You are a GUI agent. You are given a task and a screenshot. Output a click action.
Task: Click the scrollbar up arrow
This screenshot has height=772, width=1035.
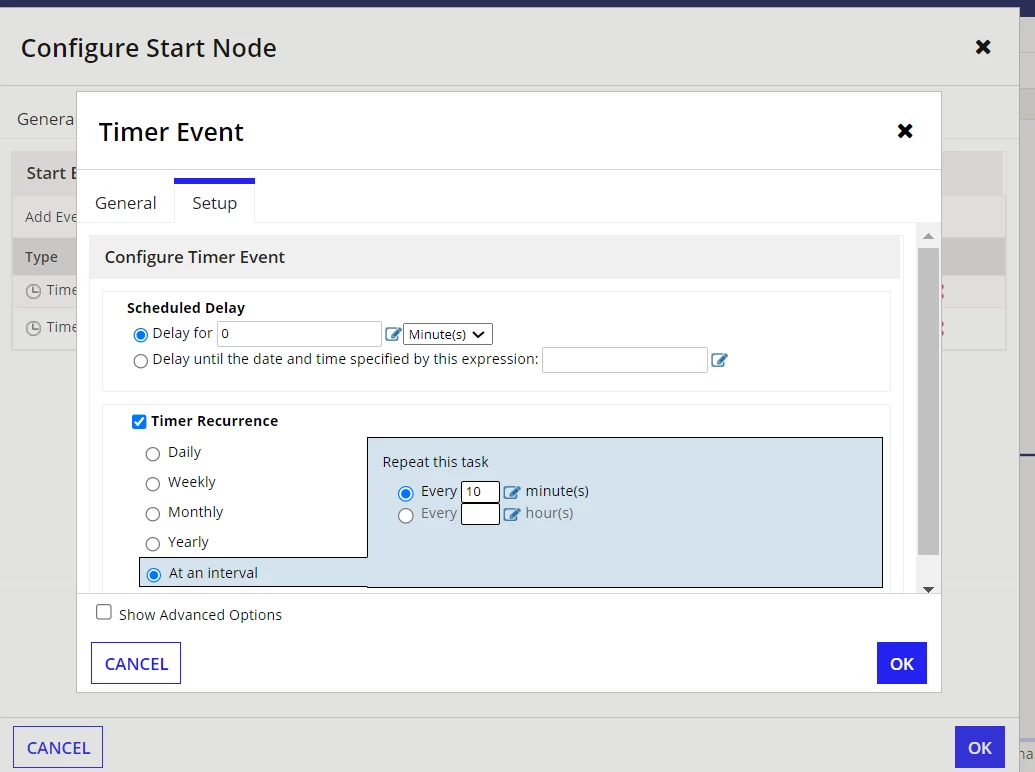[x=928, y=236]
